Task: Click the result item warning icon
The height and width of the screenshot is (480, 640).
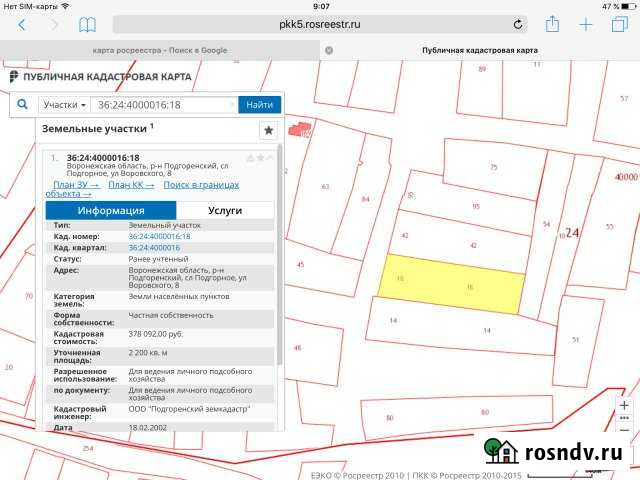Action: (251, 158)
